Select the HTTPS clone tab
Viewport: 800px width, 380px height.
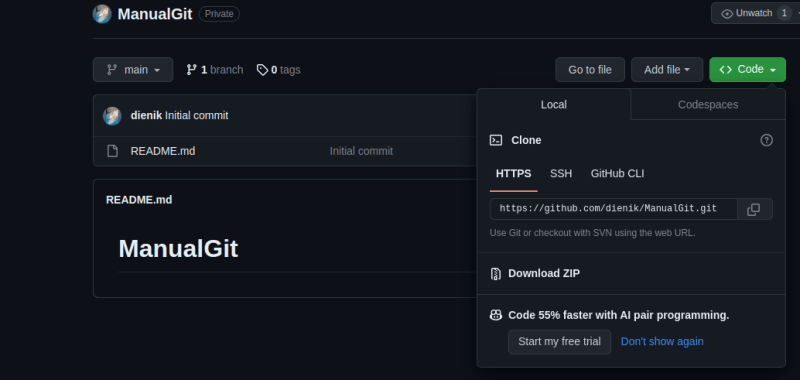coord(513,173)
